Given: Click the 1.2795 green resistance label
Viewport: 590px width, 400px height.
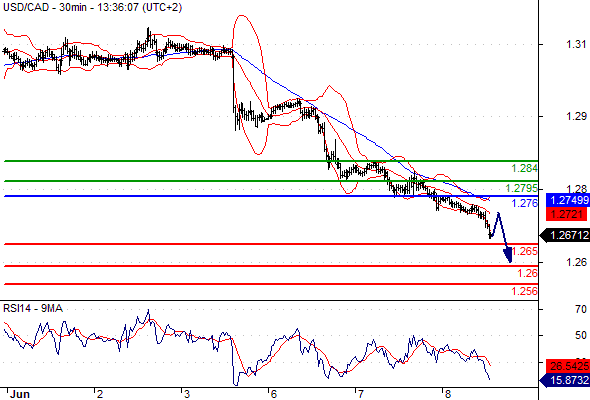Looking at the screenshot, I should click(522, 188).
